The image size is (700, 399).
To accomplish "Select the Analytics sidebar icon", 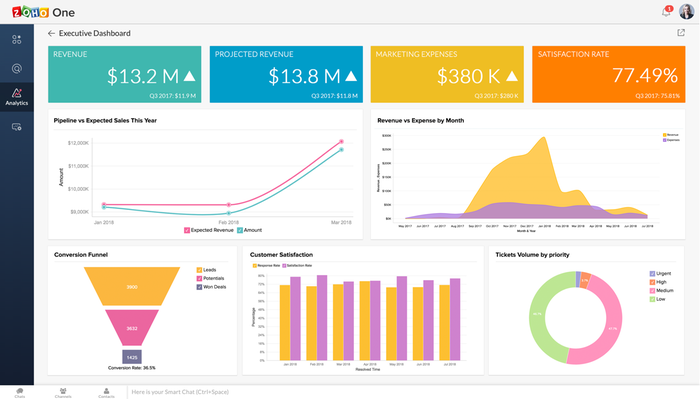I will tap(17, 97).
